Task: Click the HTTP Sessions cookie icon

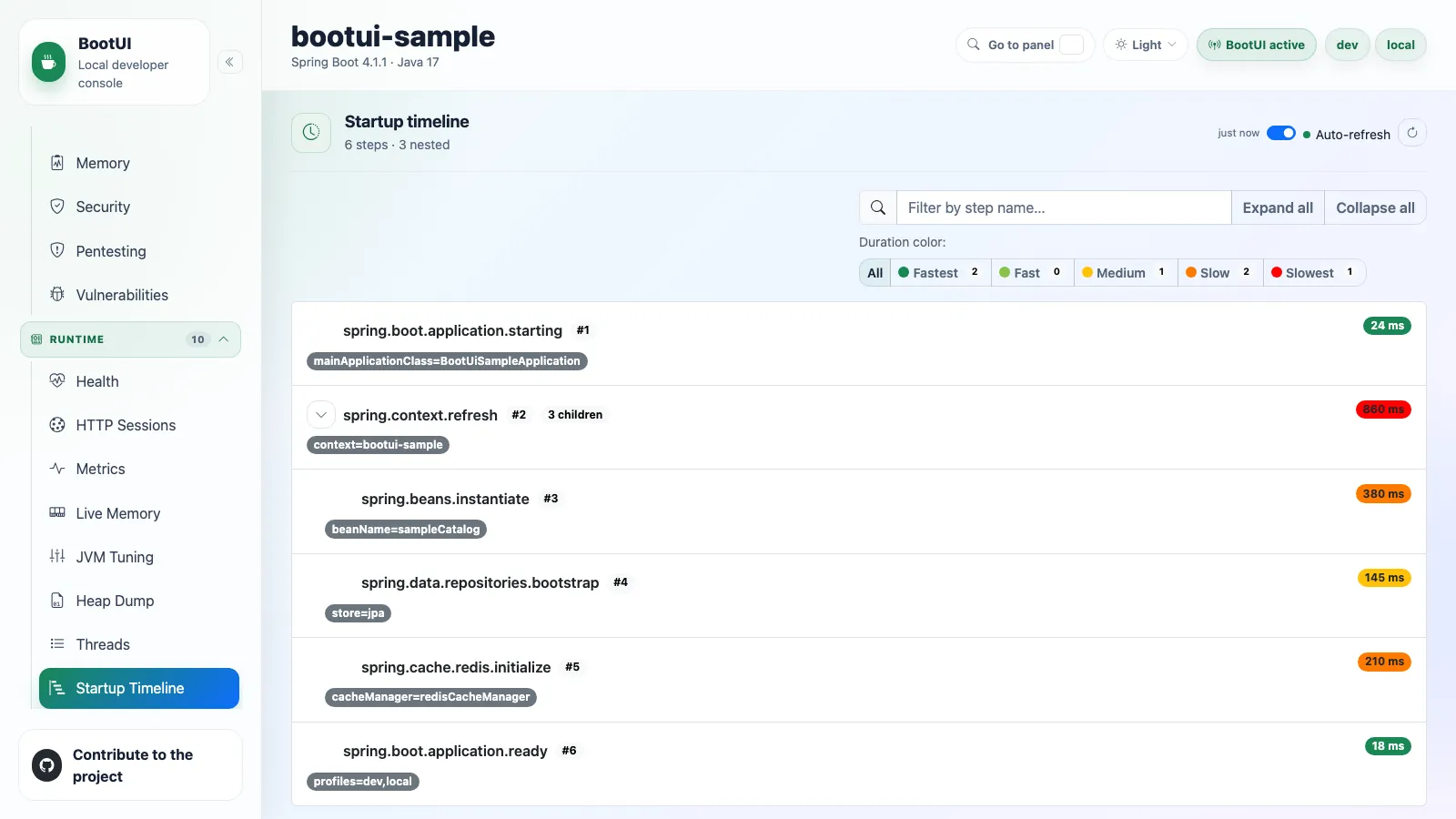Action: click(57, 424)
